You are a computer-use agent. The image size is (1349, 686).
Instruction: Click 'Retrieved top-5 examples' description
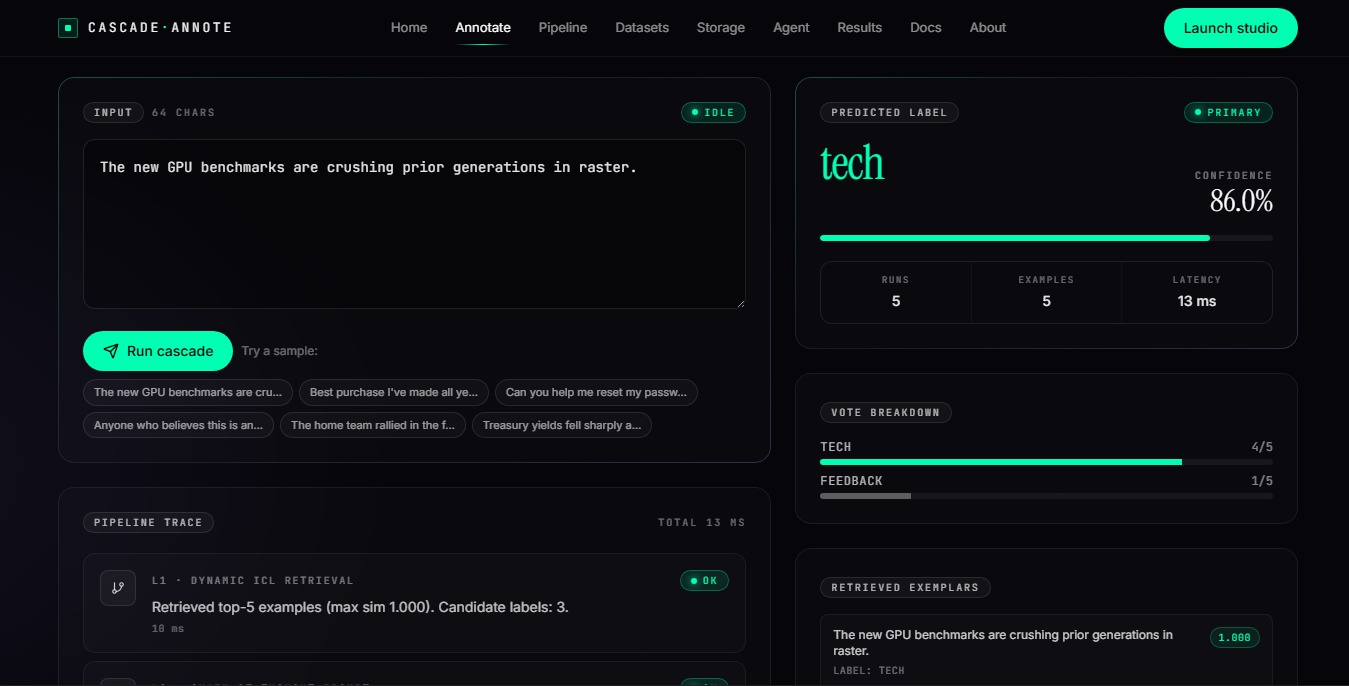(x=360, y=607)
